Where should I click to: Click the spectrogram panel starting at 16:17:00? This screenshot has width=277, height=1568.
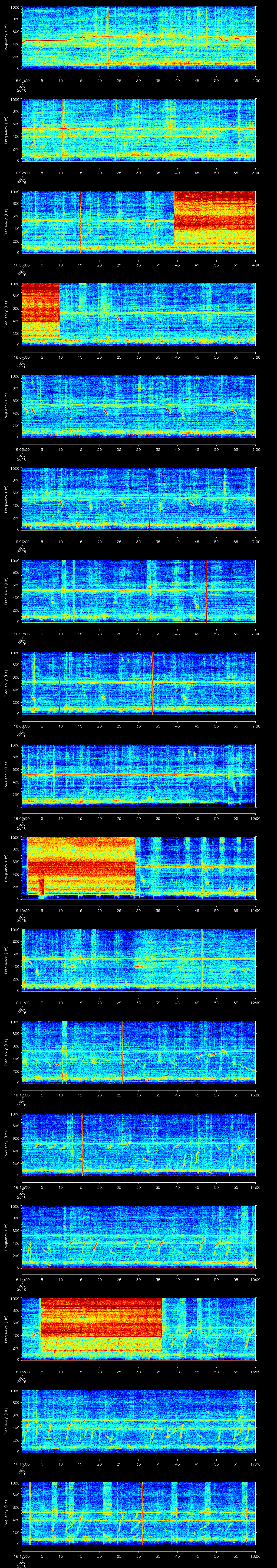pyautogui.click(x=138, y=1513)
